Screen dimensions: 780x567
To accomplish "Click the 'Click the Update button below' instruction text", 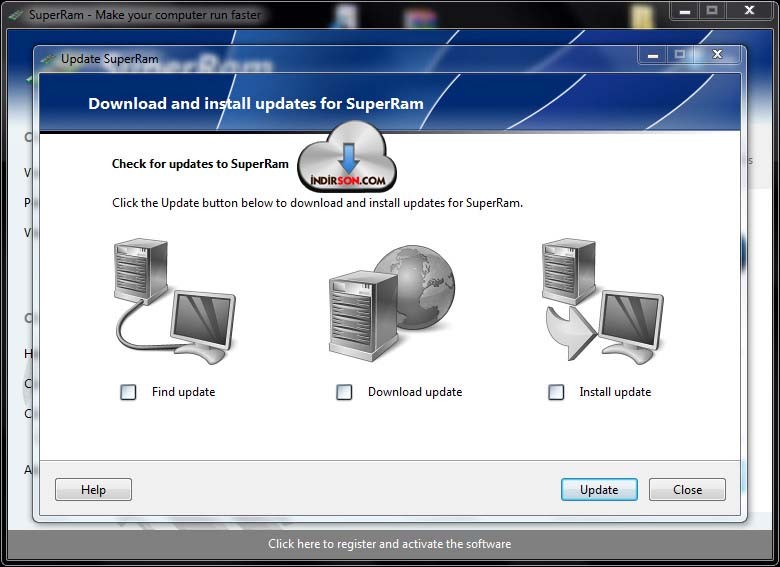I will [317, 203].
